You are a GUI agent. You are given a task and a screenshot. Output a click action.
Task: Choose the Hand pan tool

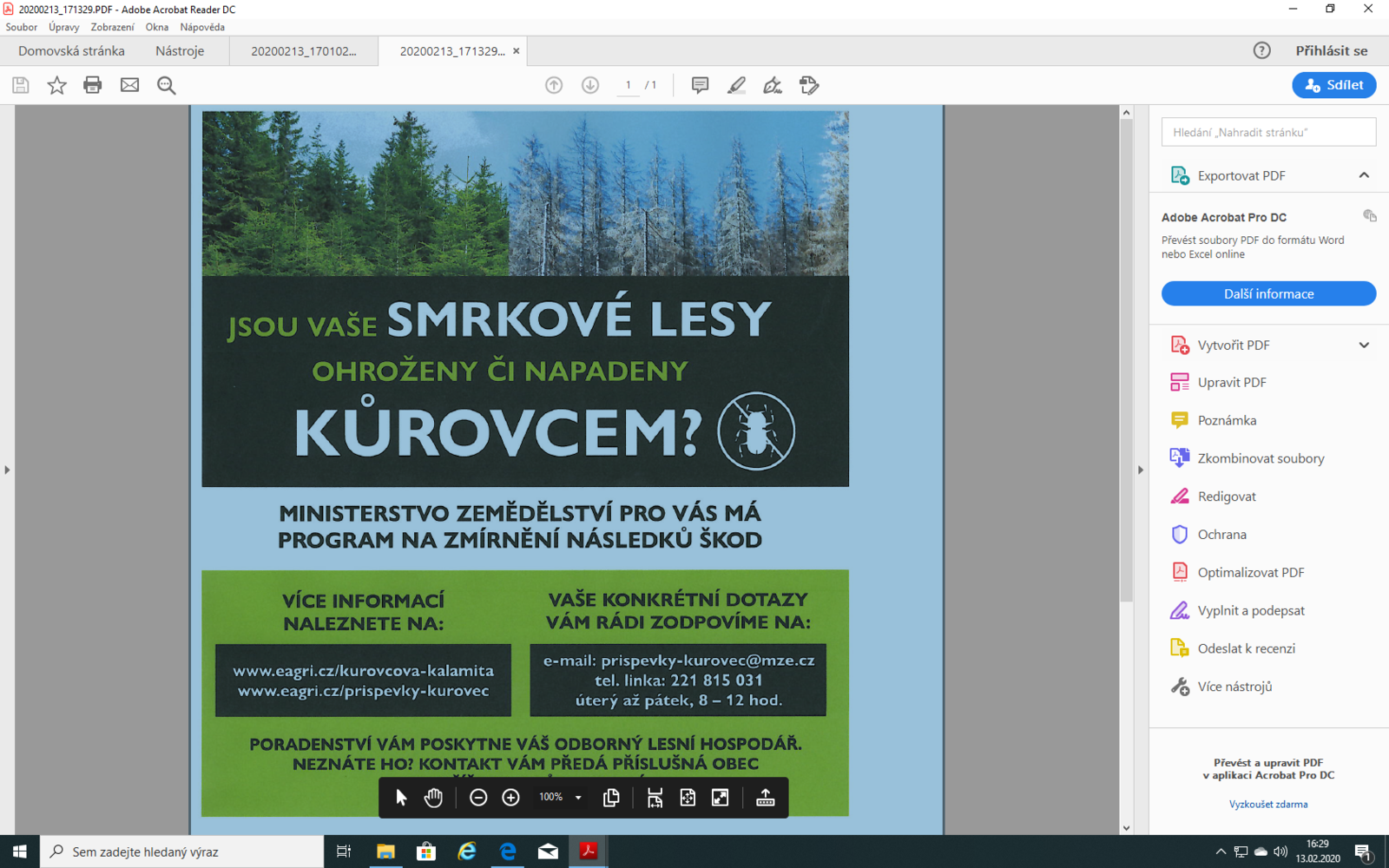433,798
